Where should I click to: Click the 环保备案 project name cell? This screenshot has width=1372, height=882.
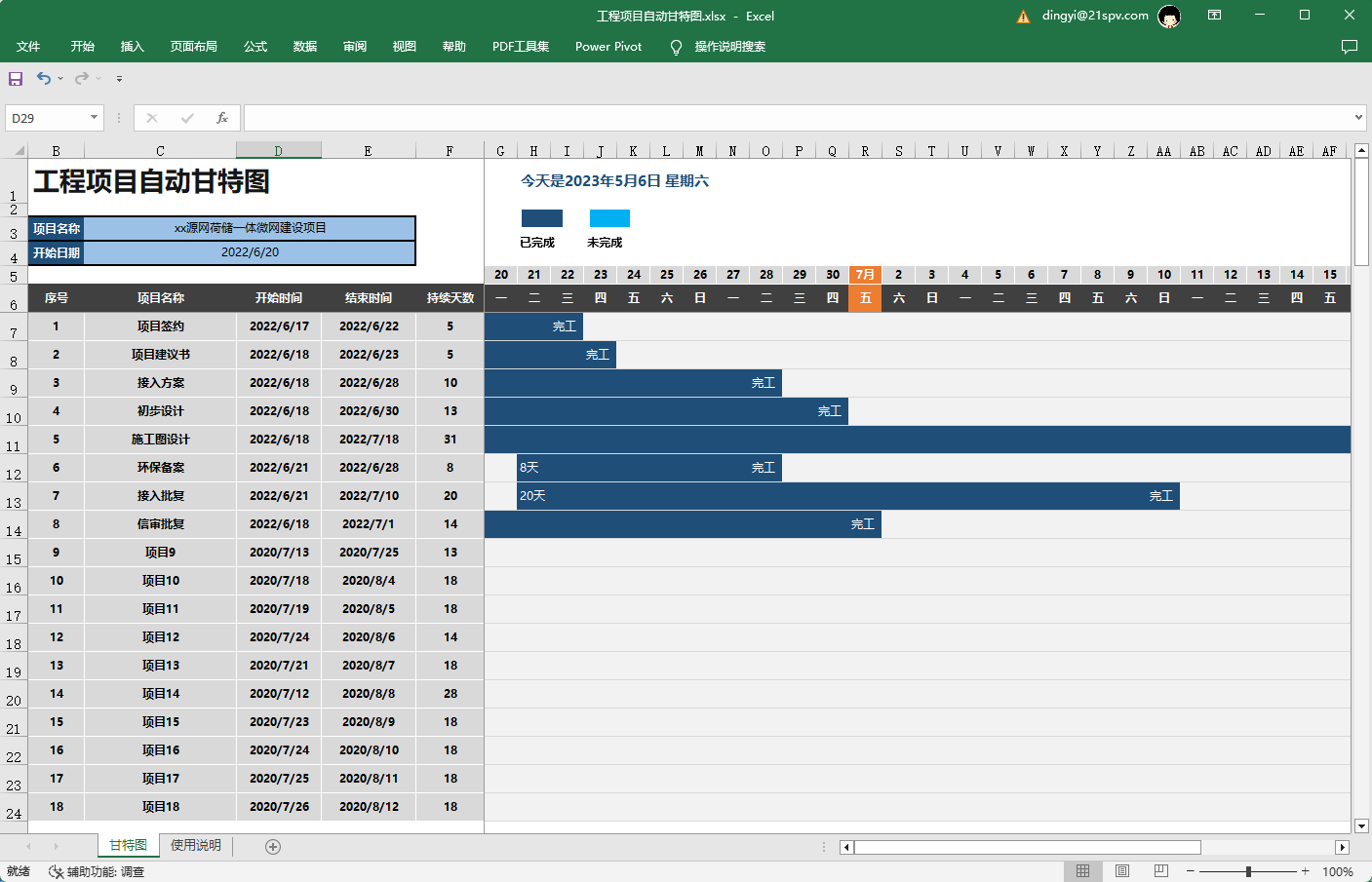(x=161, y=468)
